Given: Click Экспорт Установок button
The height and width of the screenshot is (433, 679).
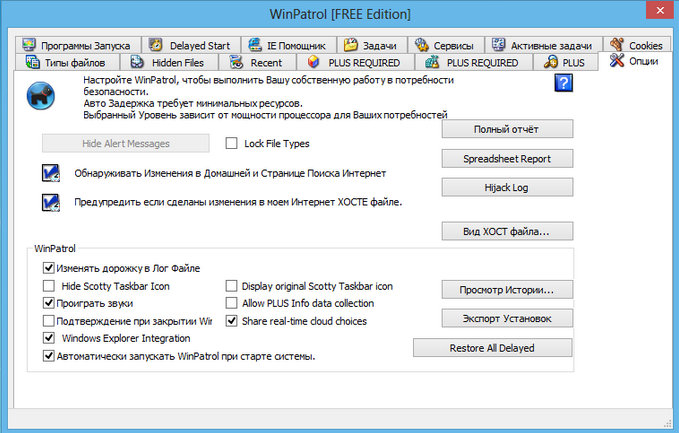Looking at the screenshot, I should pyautogui.click(x=507, y=318).
